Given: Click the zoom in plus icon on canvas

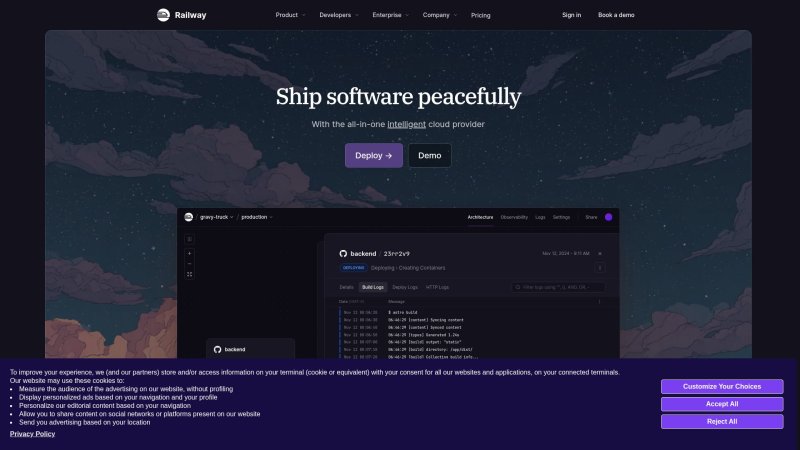Looking at the screenshot, I should (189, 253).
